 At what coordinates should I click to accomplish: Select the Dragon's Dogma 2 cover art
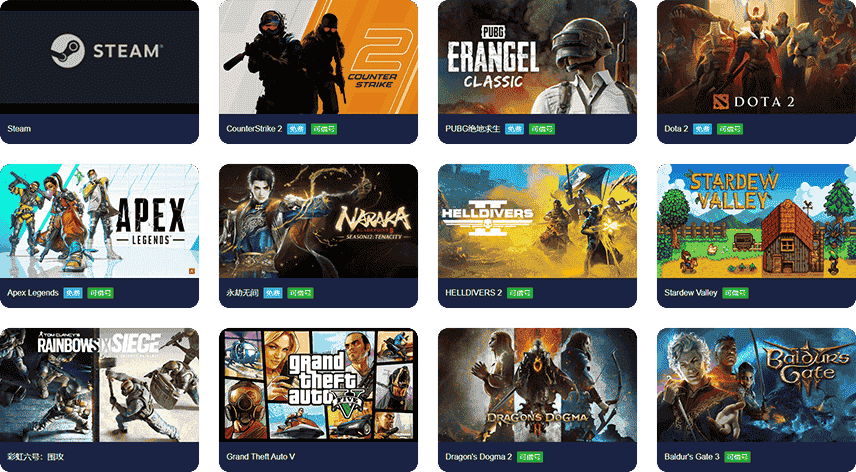537,385
